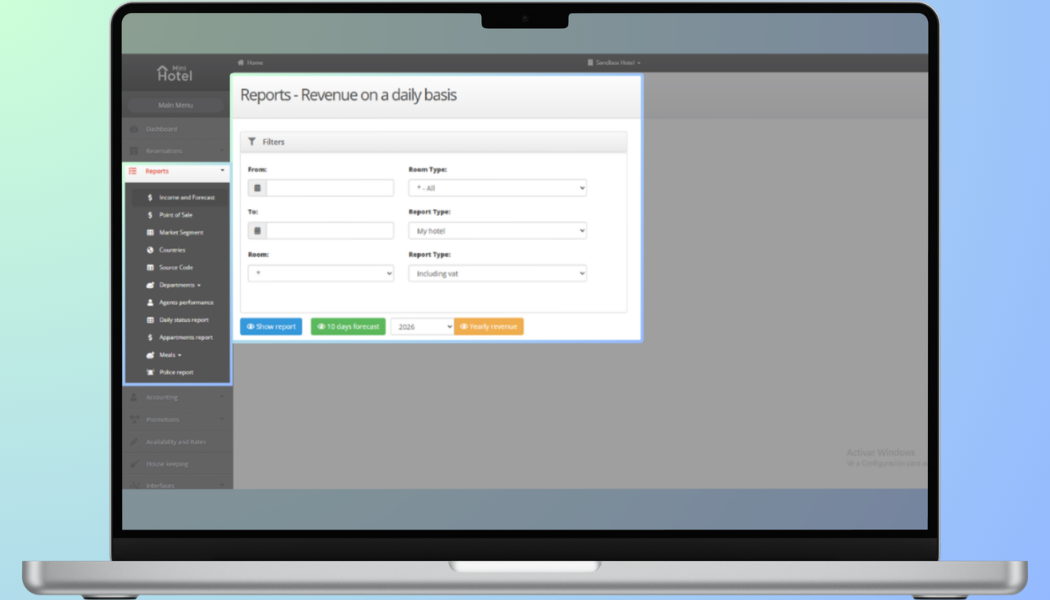Click the calendar icon of From field
This screenshot has width=1050, height=600.
click(257, 188)
